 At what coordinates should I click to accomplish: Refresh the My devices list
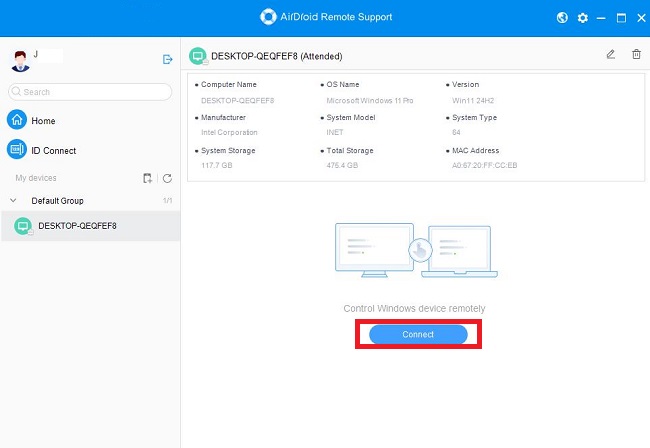167,178
